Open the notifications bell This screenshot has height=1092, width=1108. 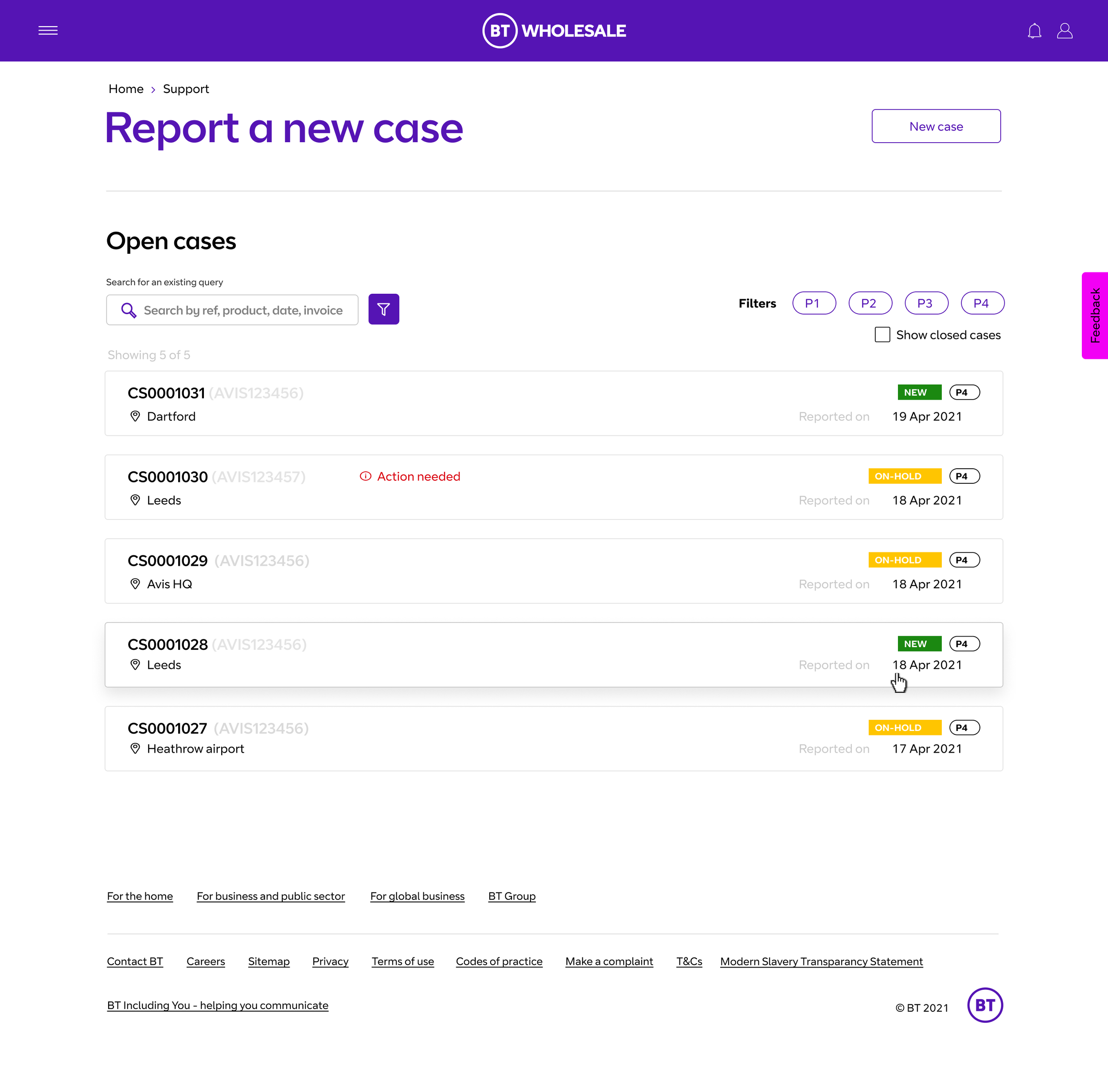pos(1034,31)
